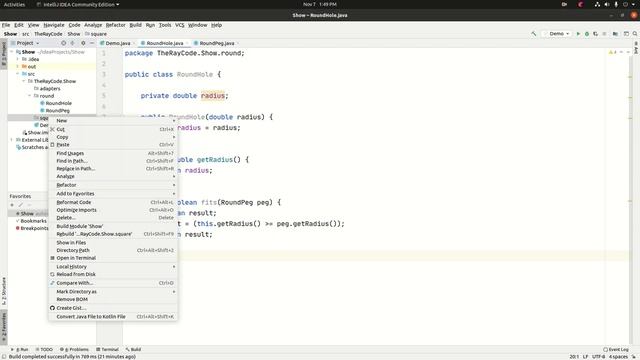Open the Project Structure toolbar icon
This screenshot has width=640, height=360.
(616, 34)
